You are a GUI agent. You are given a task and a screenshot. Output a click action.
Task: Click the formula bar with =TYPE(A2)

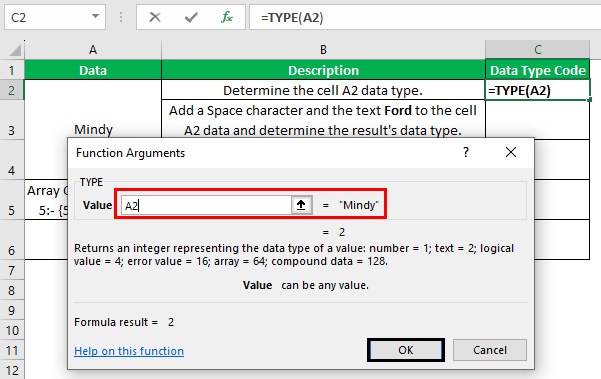425,18
